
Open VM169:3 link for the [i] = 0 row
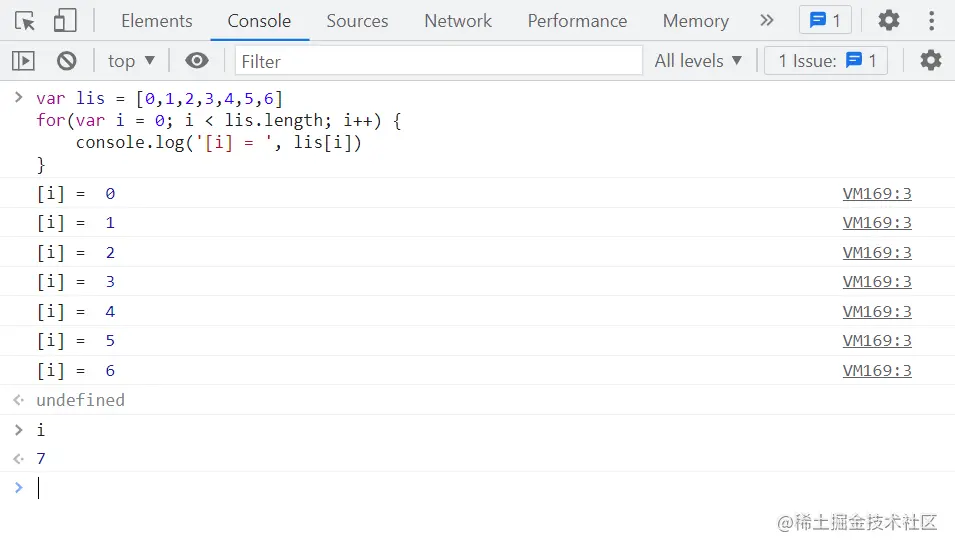coord(877,194)
